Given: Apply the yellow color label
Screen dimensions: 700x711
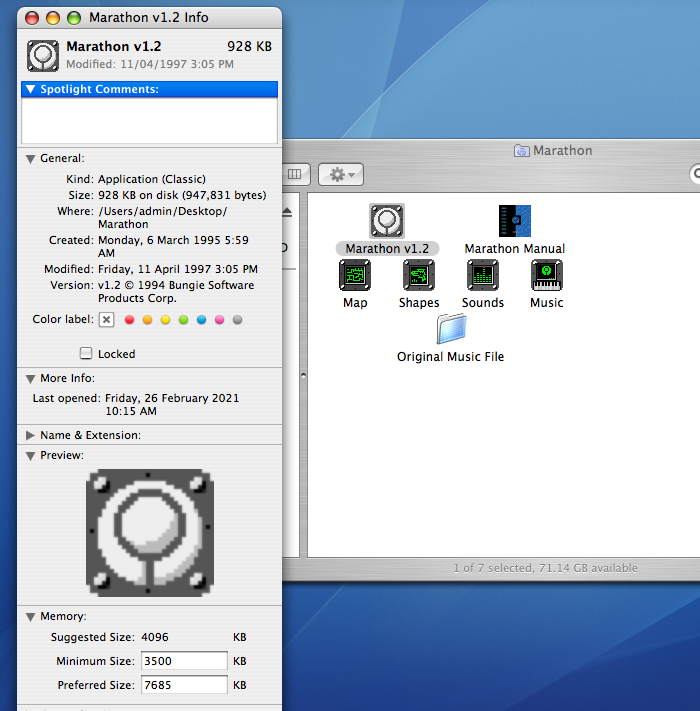Looking at the screenshot, I should click(x=165, y=320).
